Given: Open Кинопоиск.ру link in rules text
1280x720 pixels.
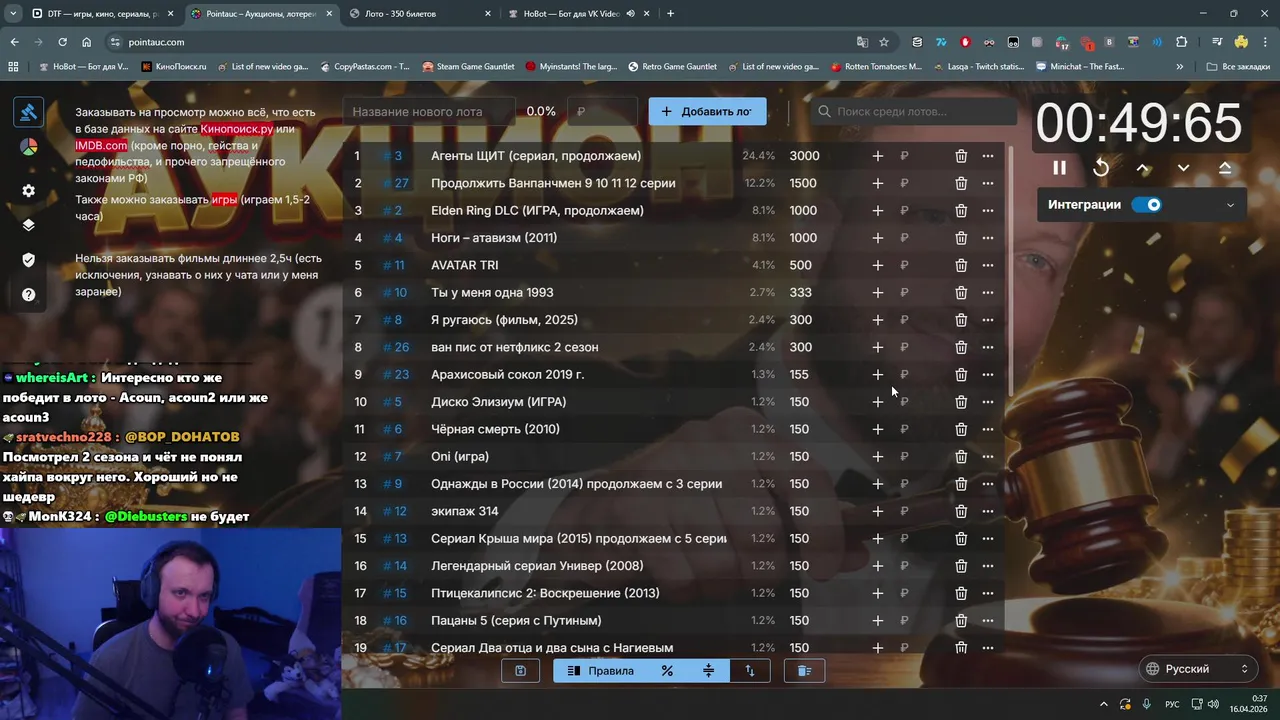Looking at the screenshot, I should 236,129.
